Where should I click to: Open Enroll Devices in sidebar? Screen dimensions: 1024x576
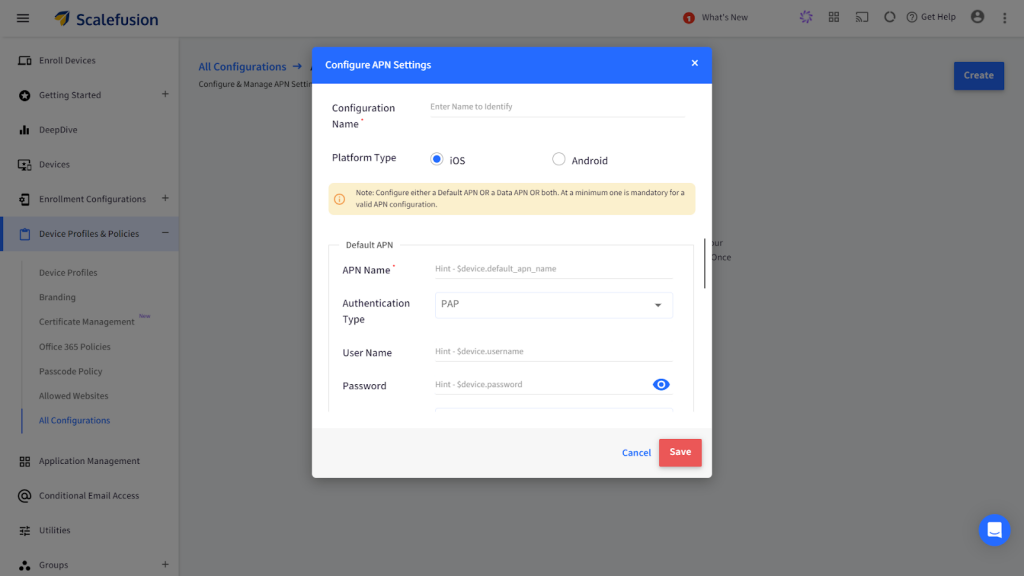(x=67, y=61)
